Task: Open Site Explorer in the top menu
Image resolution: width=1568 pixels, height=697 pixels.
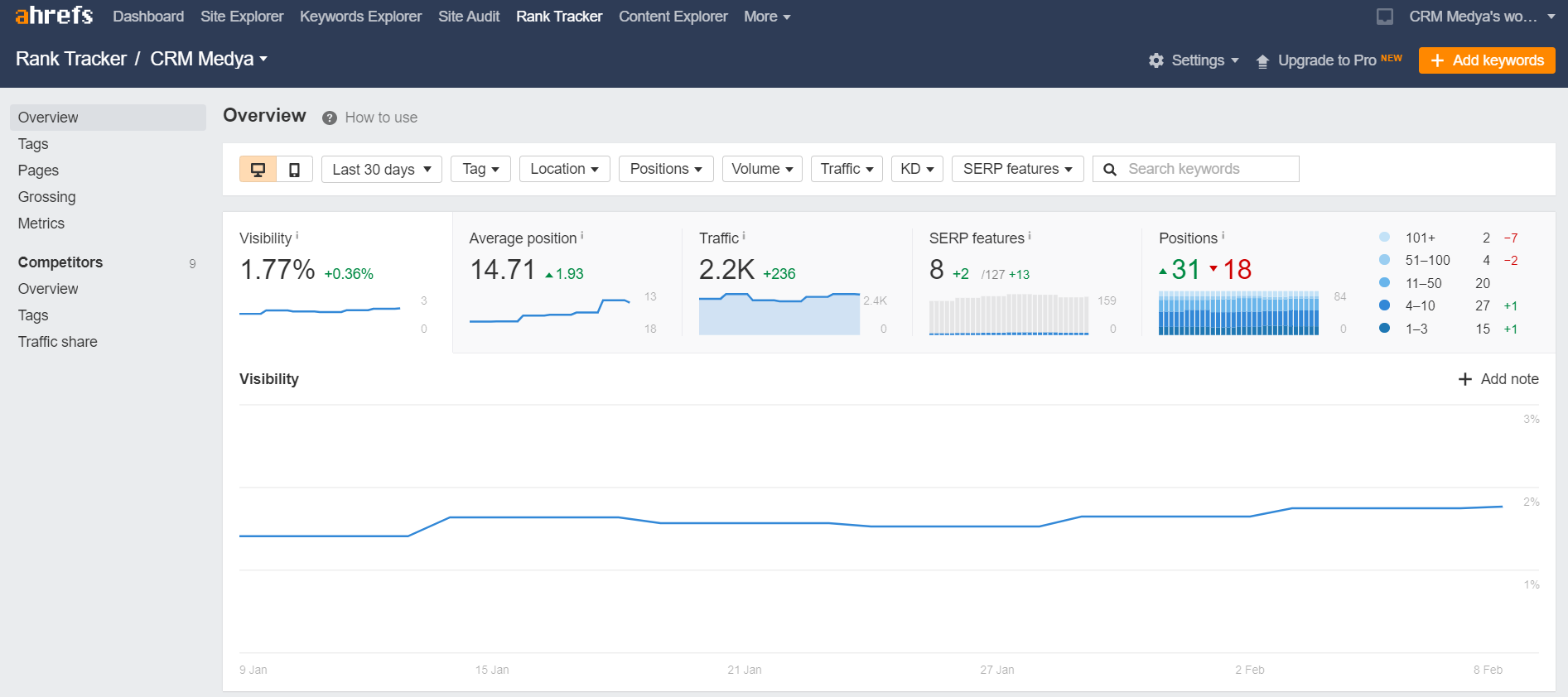Action: pyautogui.click(x=242, y=17)
